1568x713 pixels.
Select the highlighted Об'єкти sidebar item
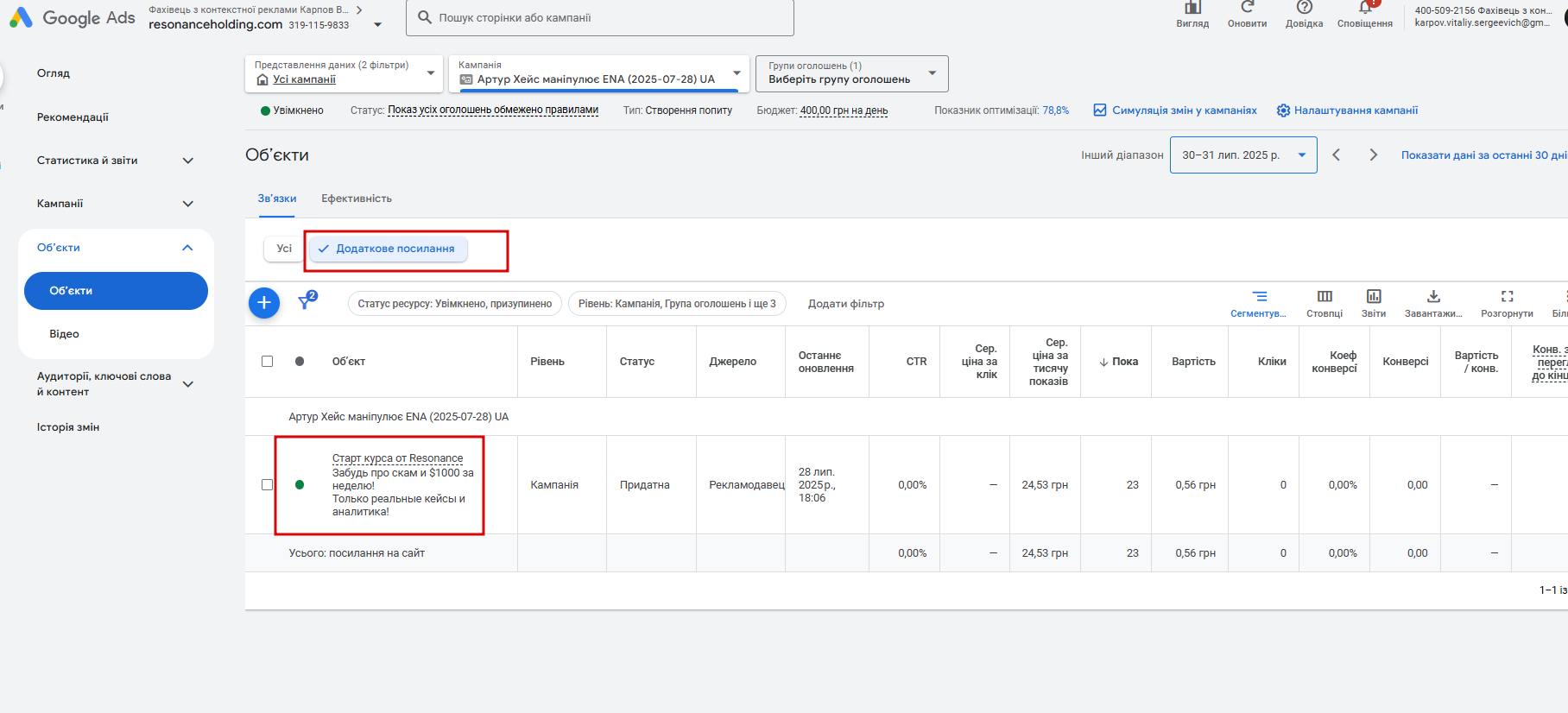coord(116,291)
